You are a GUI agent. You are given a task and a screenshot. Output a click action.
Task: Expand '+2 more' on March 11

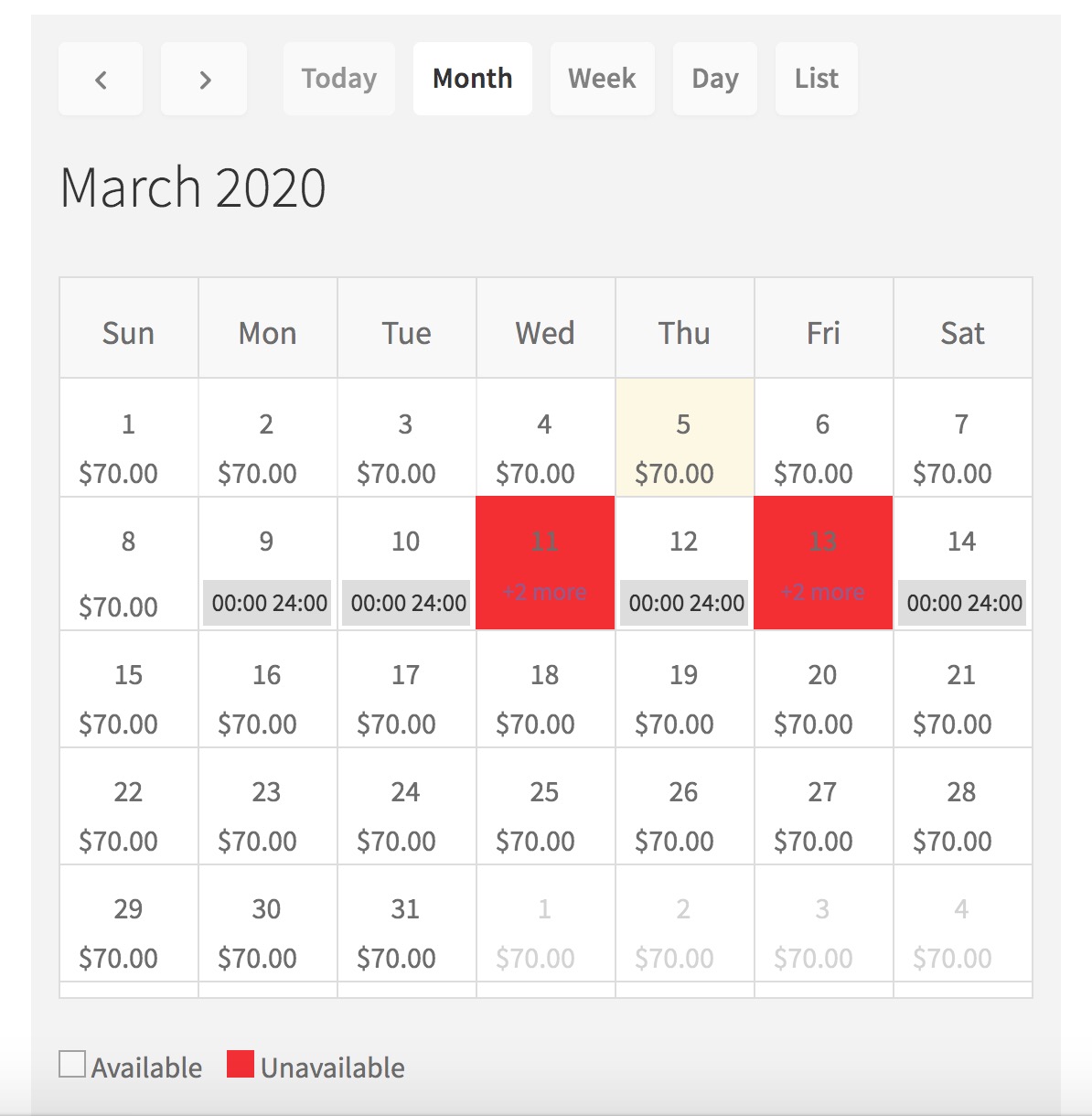545,592
